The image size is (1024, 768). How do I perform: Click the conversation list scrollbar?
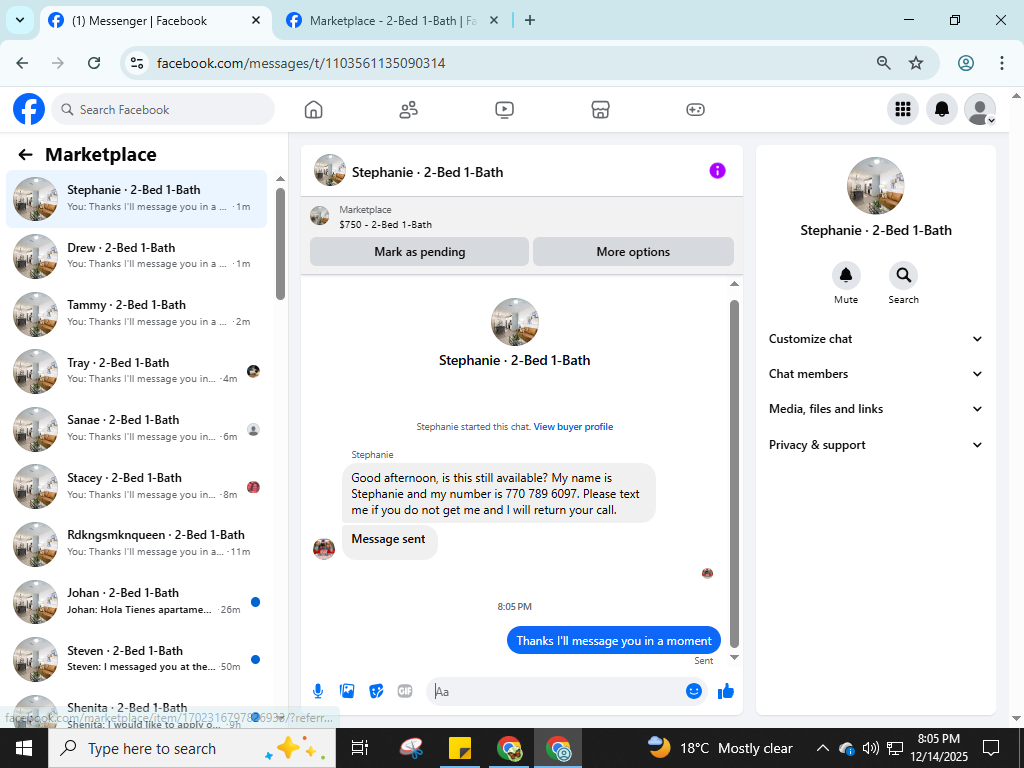[x=280, y=244]
